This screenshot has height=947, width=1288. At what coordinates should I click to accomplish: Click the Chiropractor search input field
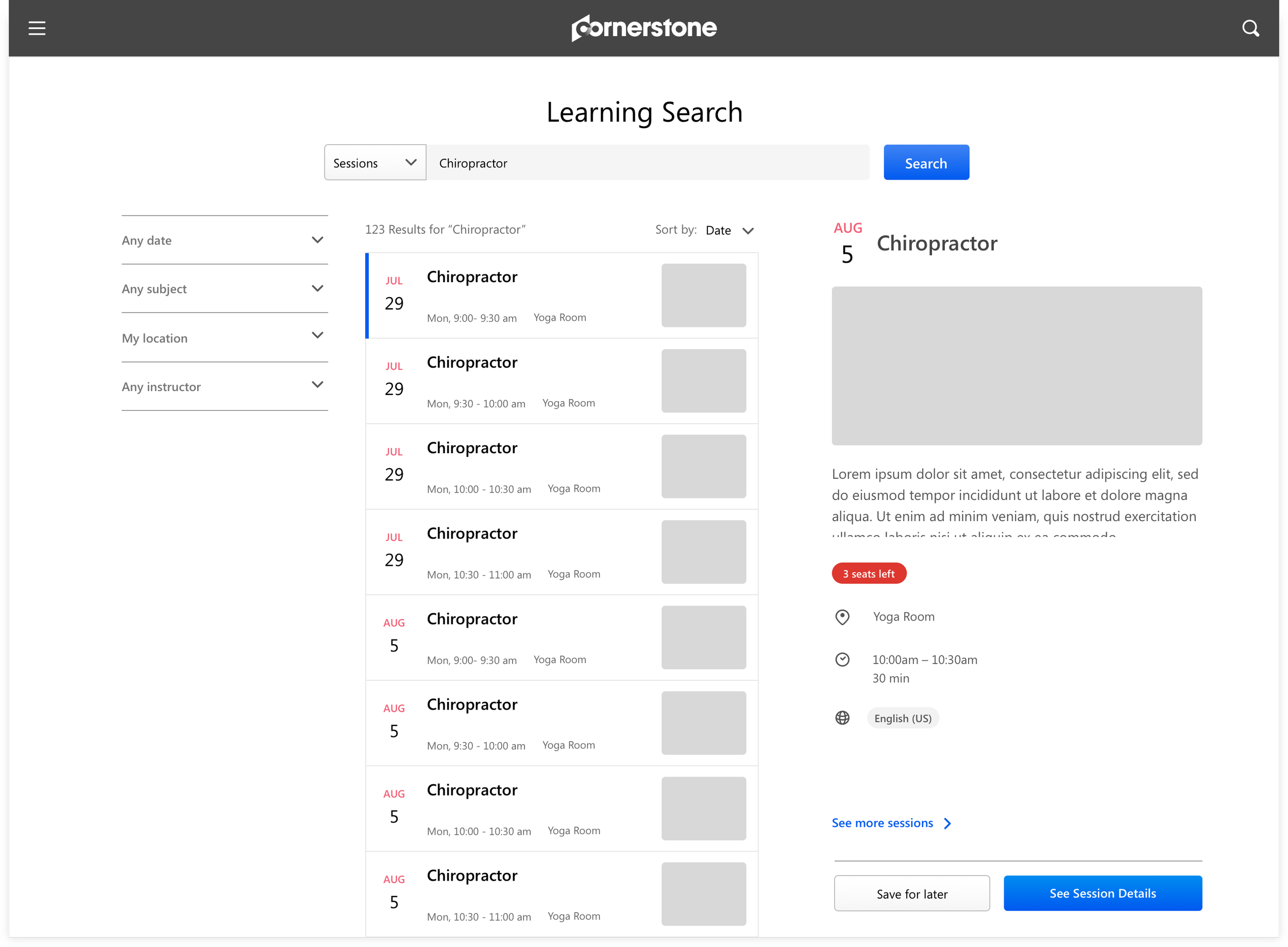pyautogui.click(x=647, y=163)
